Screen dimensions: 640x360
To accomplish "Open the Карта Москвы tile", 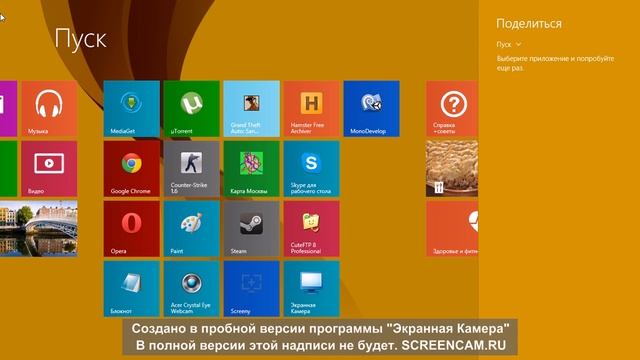I will (x=251, y=169).
